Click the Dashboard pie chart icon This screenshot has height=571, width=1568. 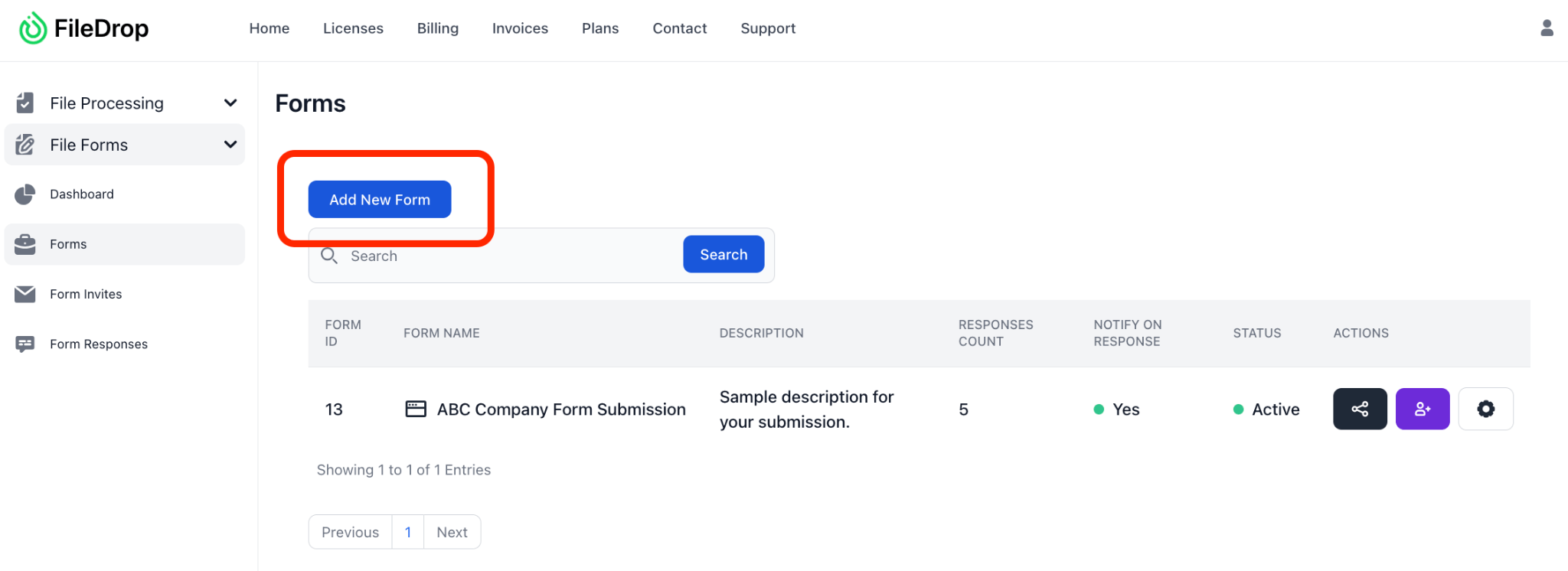(x=25, y=194)
